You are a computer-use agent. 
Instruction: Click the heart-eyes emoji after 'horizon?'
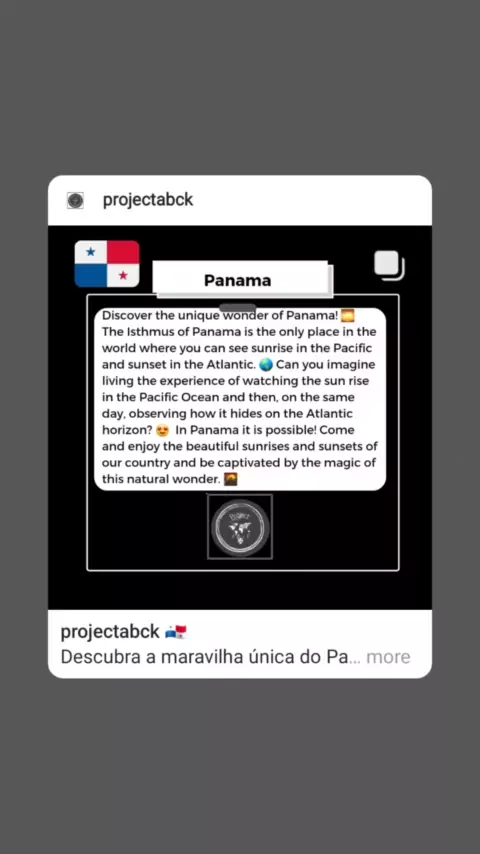coord(162,430)
